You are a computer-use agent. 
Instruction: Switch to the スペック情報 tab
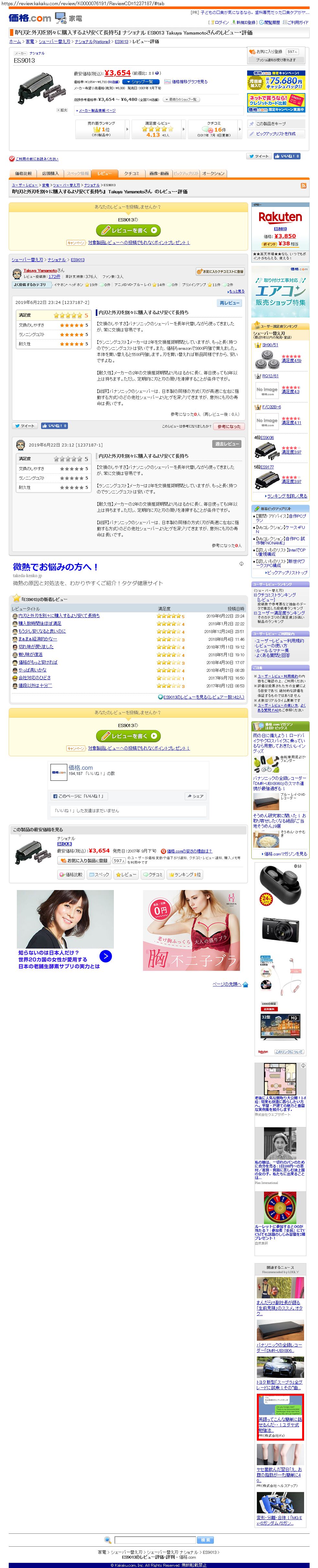click(x=77, y=174)
